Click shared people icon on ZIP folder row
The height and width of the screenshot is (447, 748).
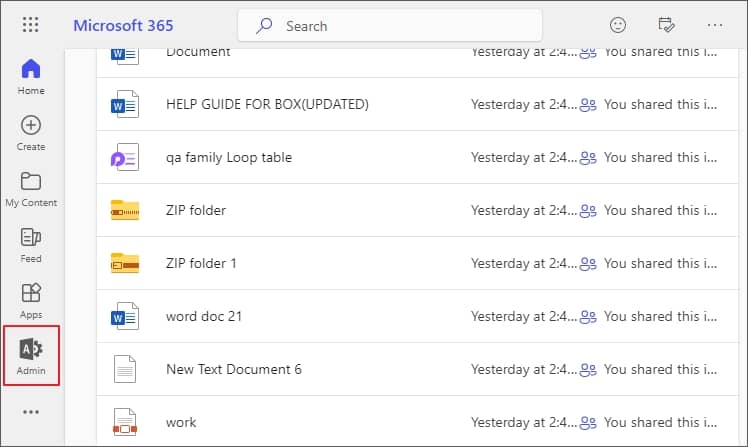(588, 210)
